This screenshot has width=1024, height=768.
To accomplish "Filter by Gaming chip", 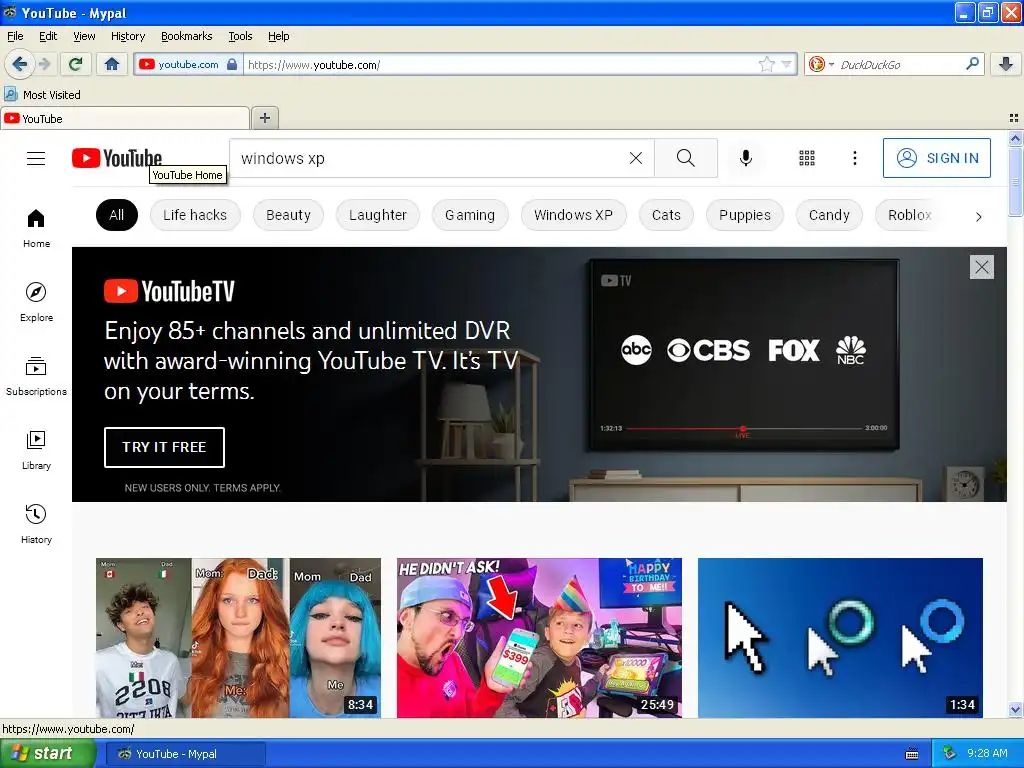I will click(x=470, y=215).
